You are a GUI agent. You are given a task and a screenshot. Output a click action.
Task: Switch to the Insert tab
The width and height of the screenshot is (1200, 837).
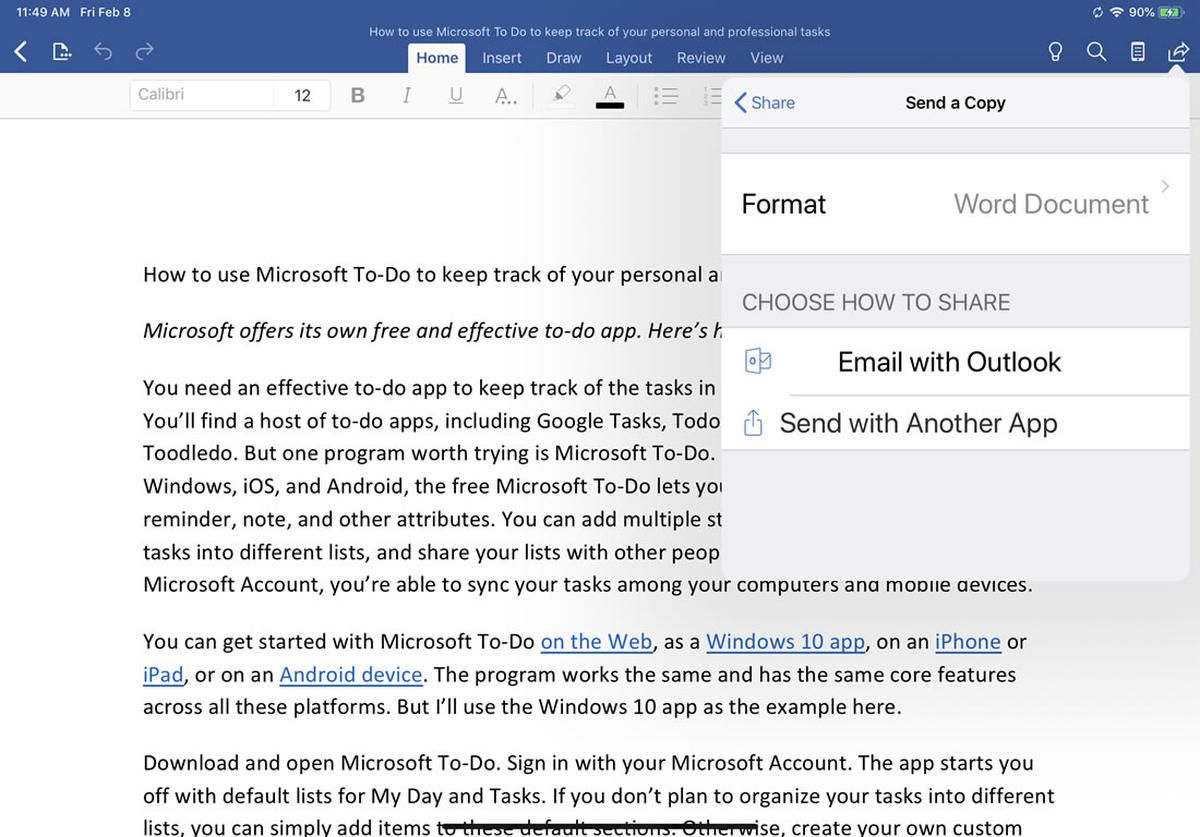pos(501,58)
